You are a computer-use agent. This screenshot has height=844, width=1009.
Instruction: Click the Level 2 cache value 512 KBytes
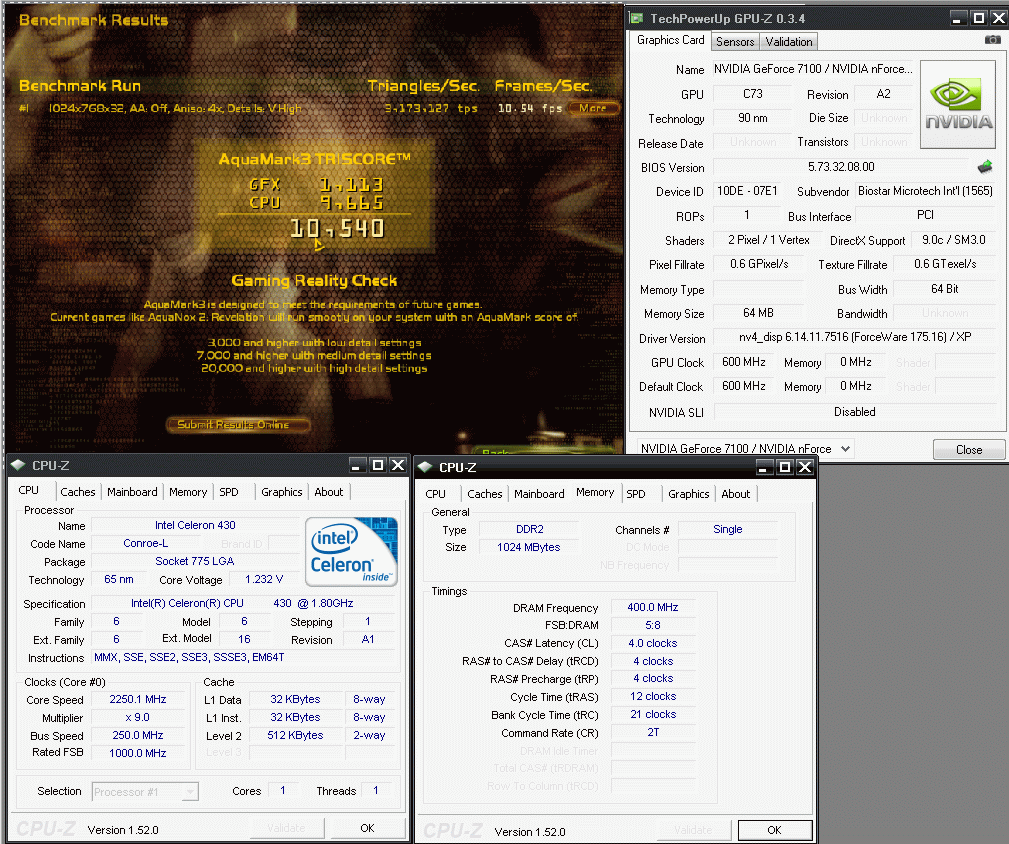pos(295,735)
